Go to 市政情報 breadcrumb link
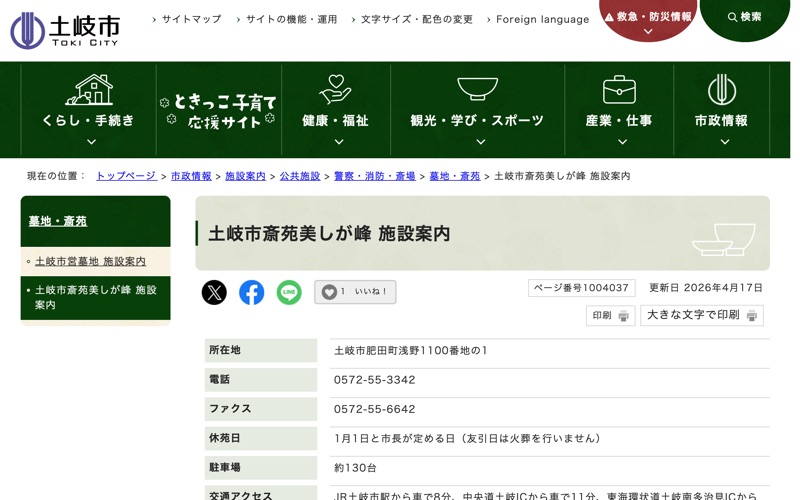 click(191, 176)
